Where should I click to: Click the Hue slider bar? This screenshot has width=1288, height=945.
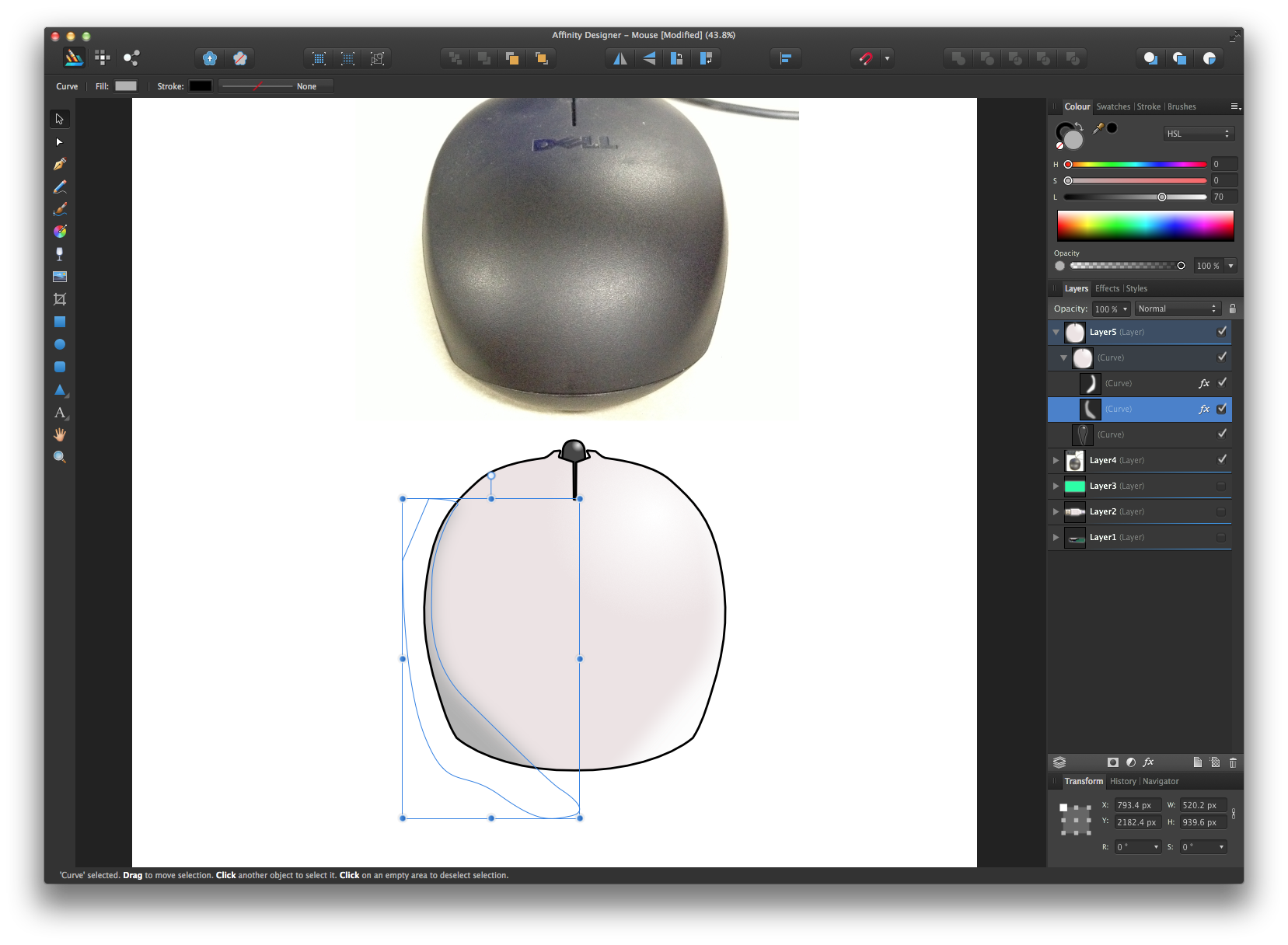[1136, 164]
